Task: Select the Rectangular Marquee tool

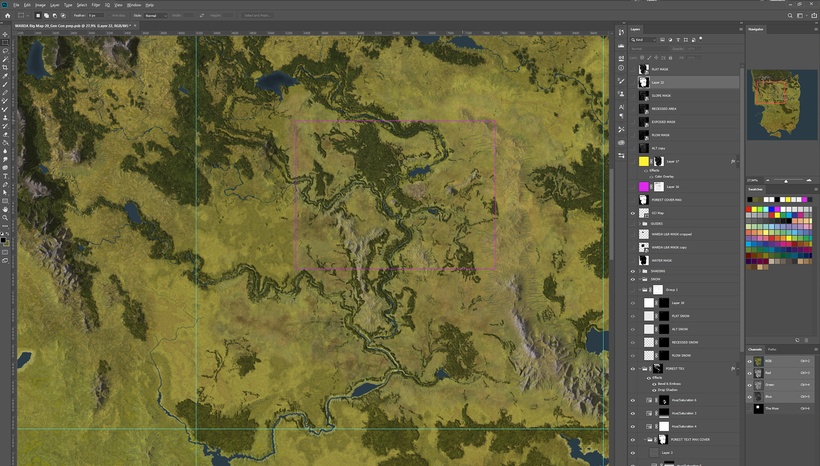Action: pyautogui.click(x=5, y=43)
